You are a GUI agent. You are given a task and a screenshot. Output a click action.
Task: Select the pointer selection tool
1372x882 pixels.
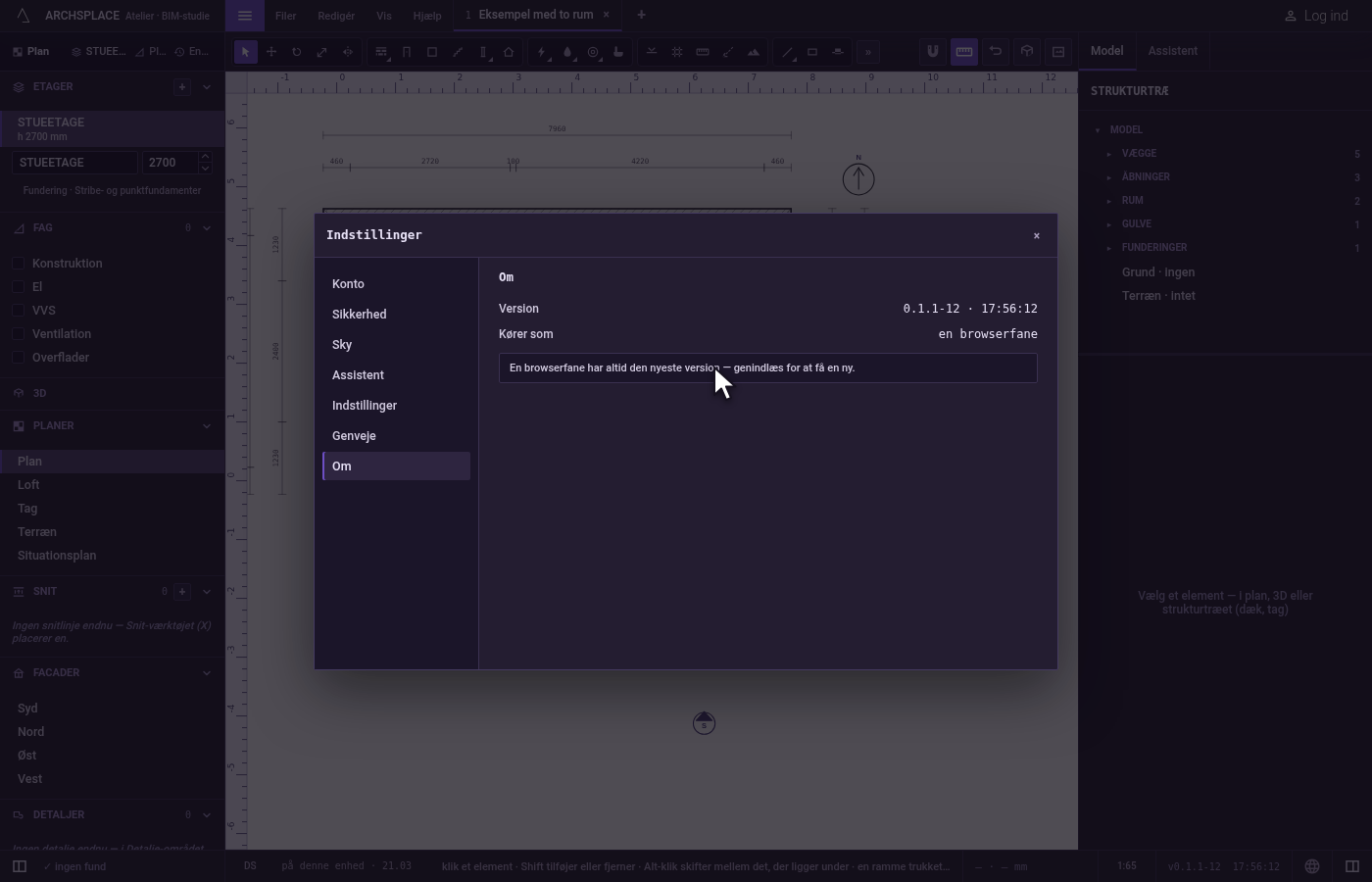coord(246,52)
